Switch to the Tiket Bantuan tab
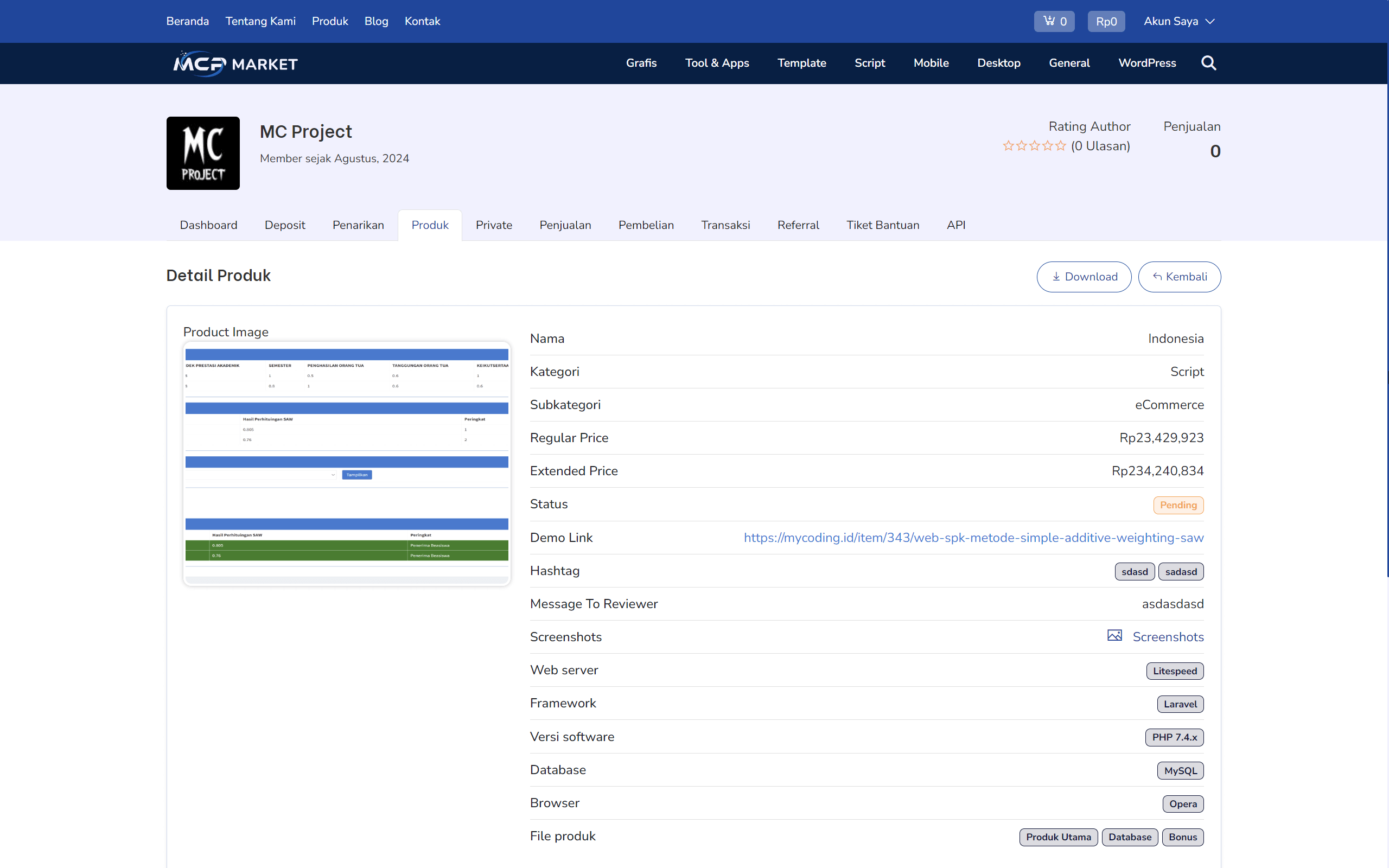The image size is (1389, 868). [x=883, y=225]
